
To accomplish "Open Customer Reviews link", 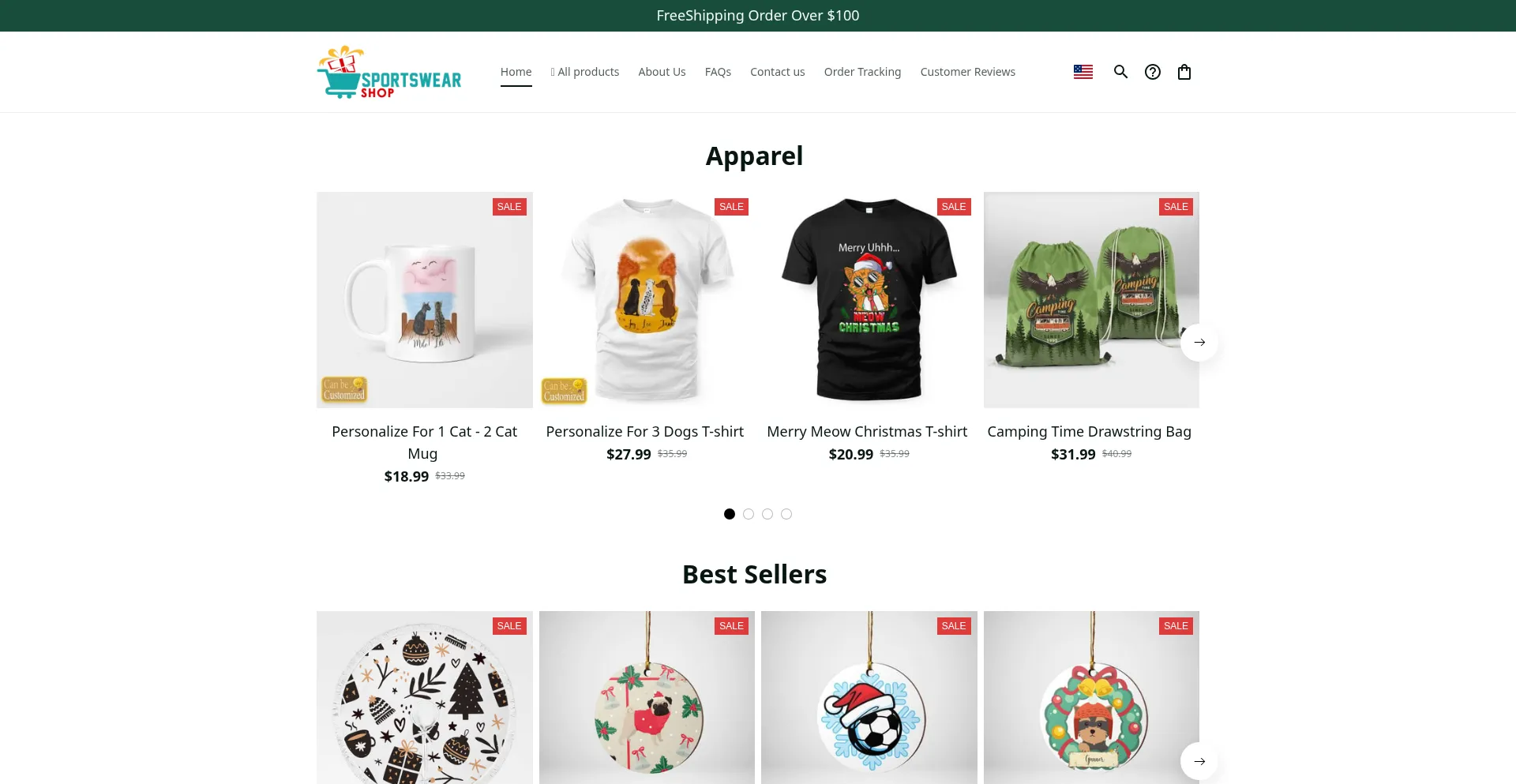I will tap(968, 72).
